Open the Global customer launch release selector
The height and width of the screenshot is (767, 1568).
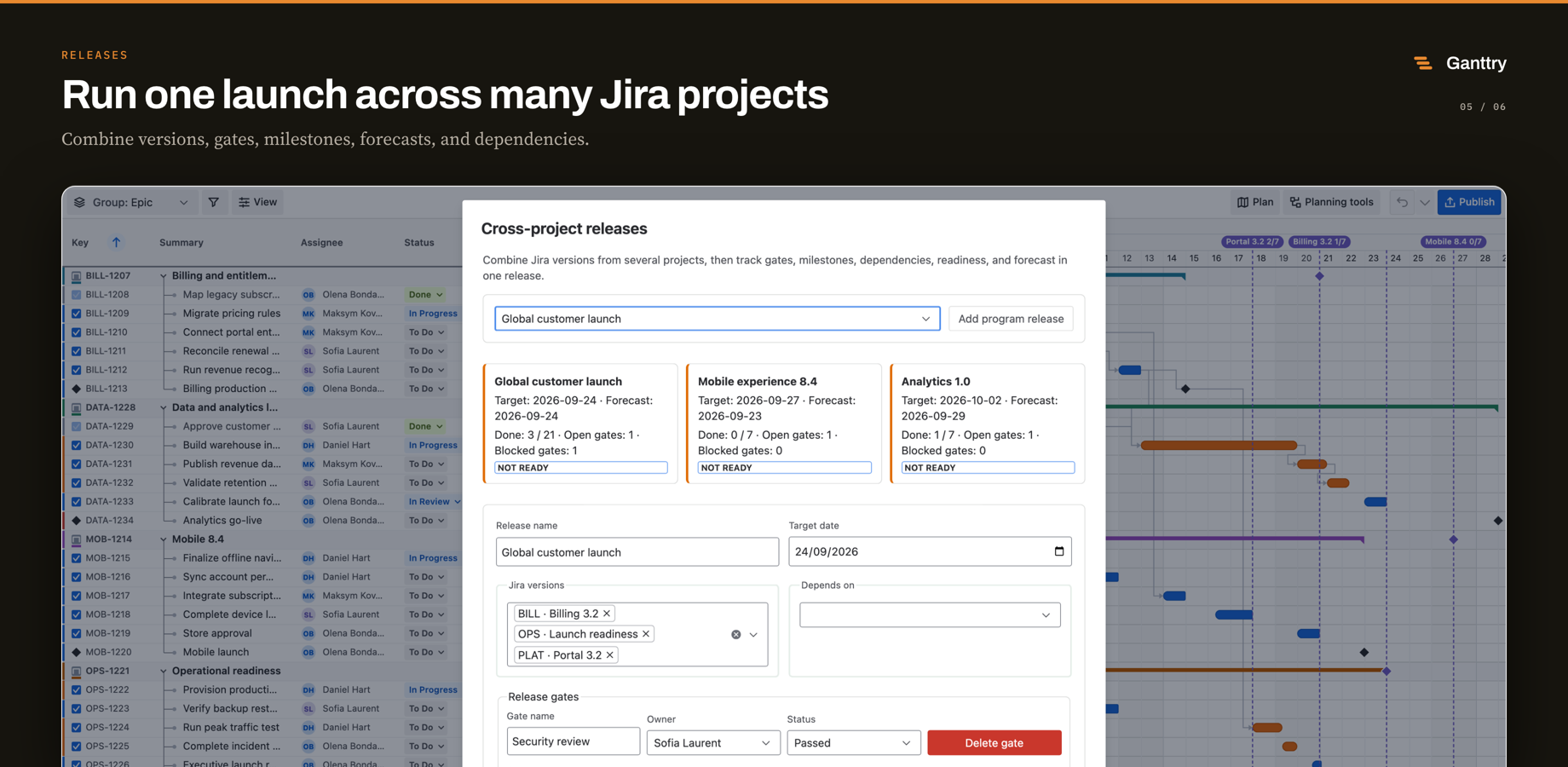pyautogui.click(x=717, y=319)
